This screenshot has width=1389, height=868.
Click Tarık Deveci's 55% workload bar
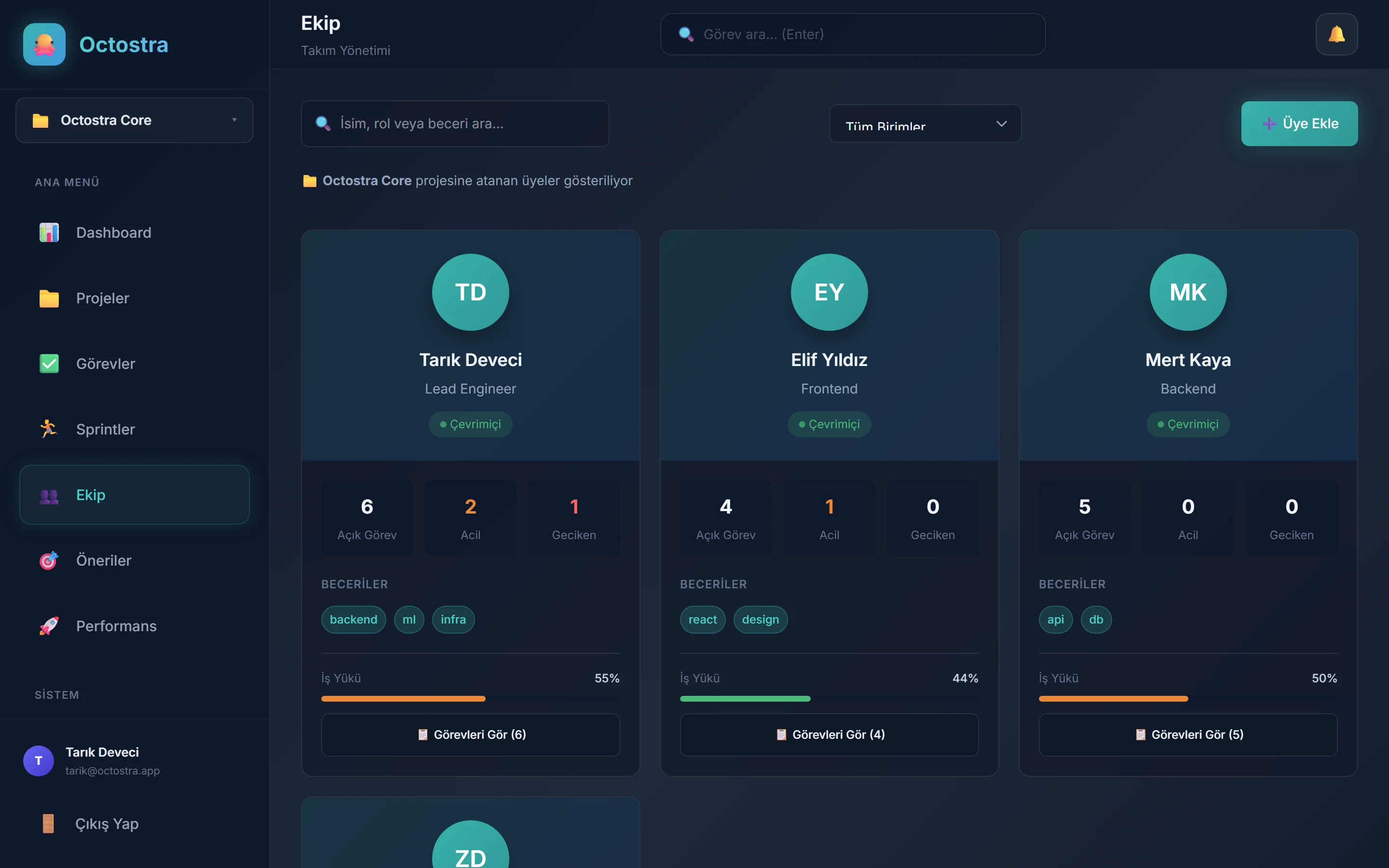point(471,699)
